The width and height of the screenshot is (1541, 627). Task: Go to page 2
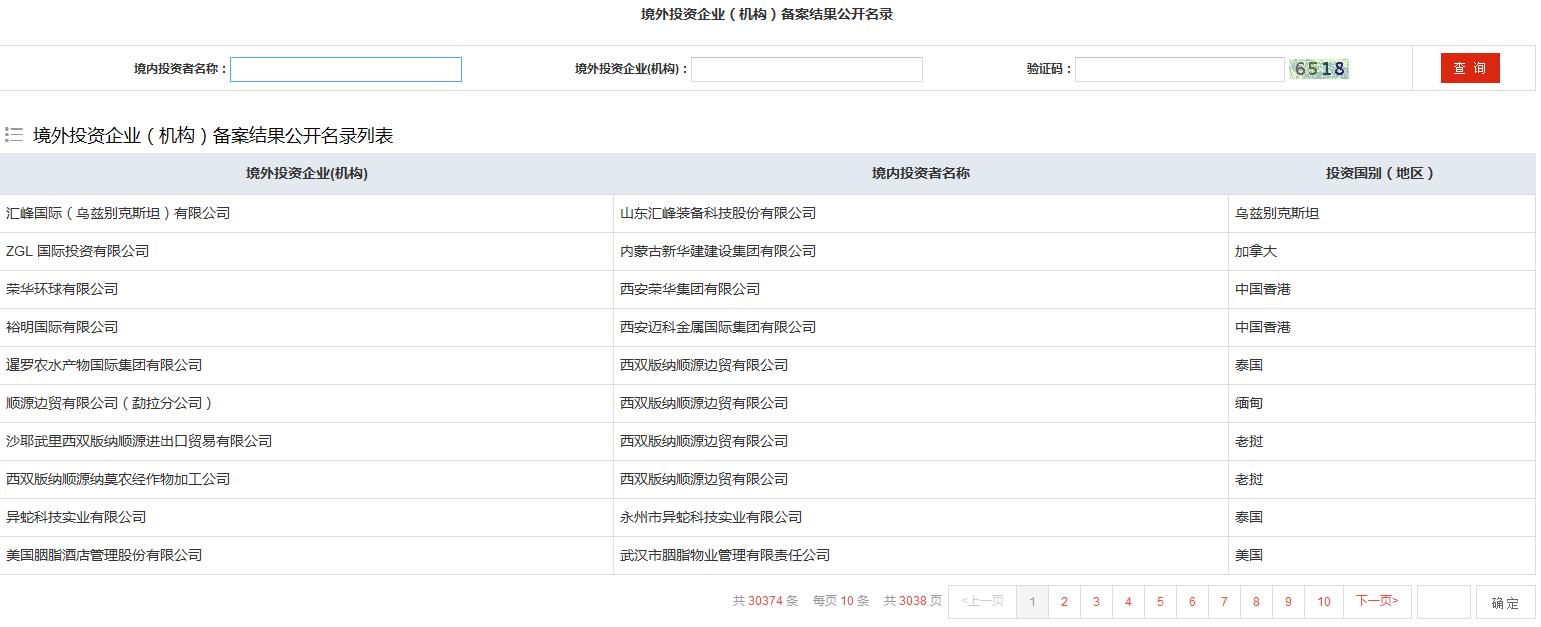tap(1064, 602)
